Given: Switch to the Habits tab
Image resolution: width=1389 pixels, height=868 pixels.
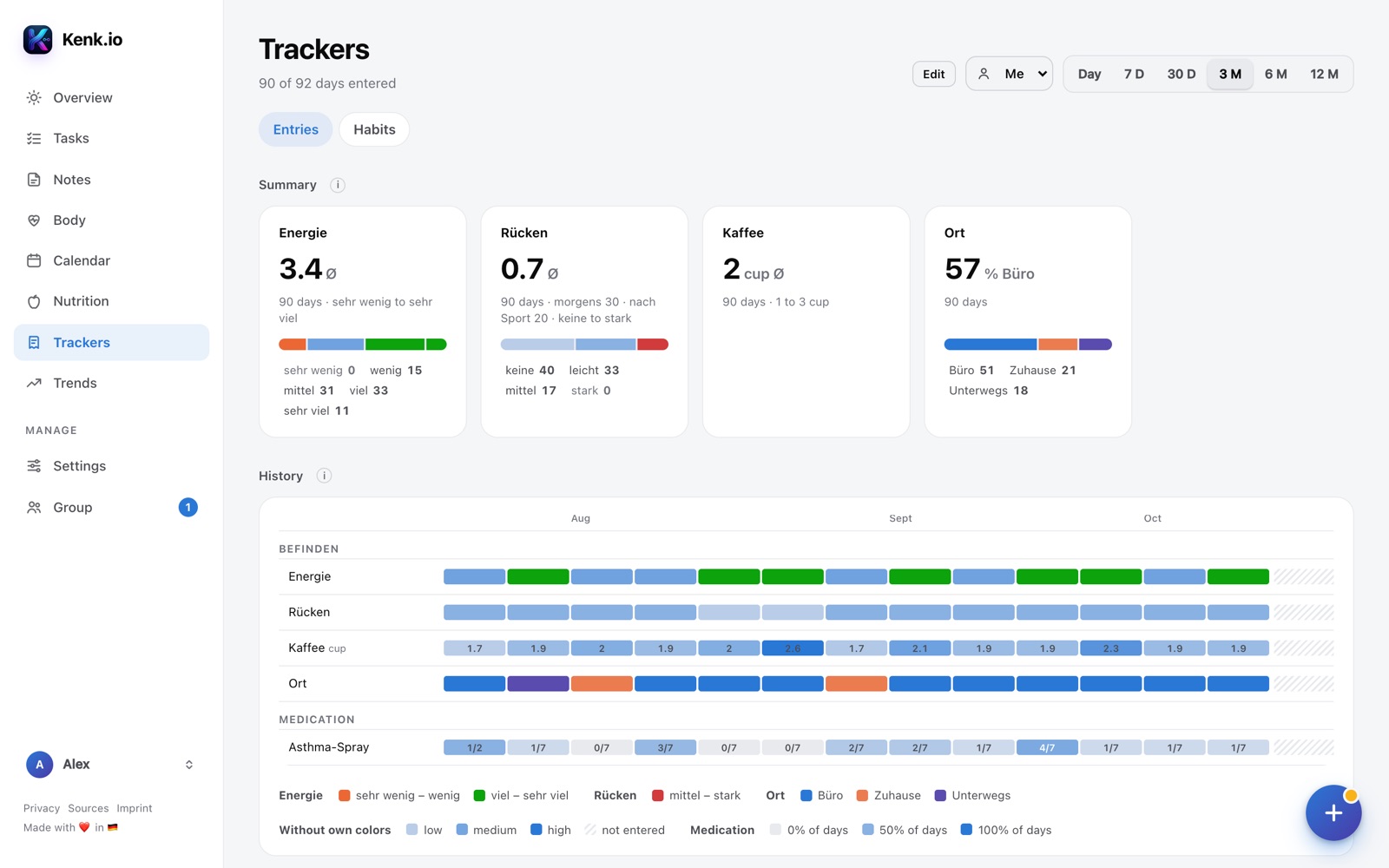Looking at the screenshot, I should (374, 129).
